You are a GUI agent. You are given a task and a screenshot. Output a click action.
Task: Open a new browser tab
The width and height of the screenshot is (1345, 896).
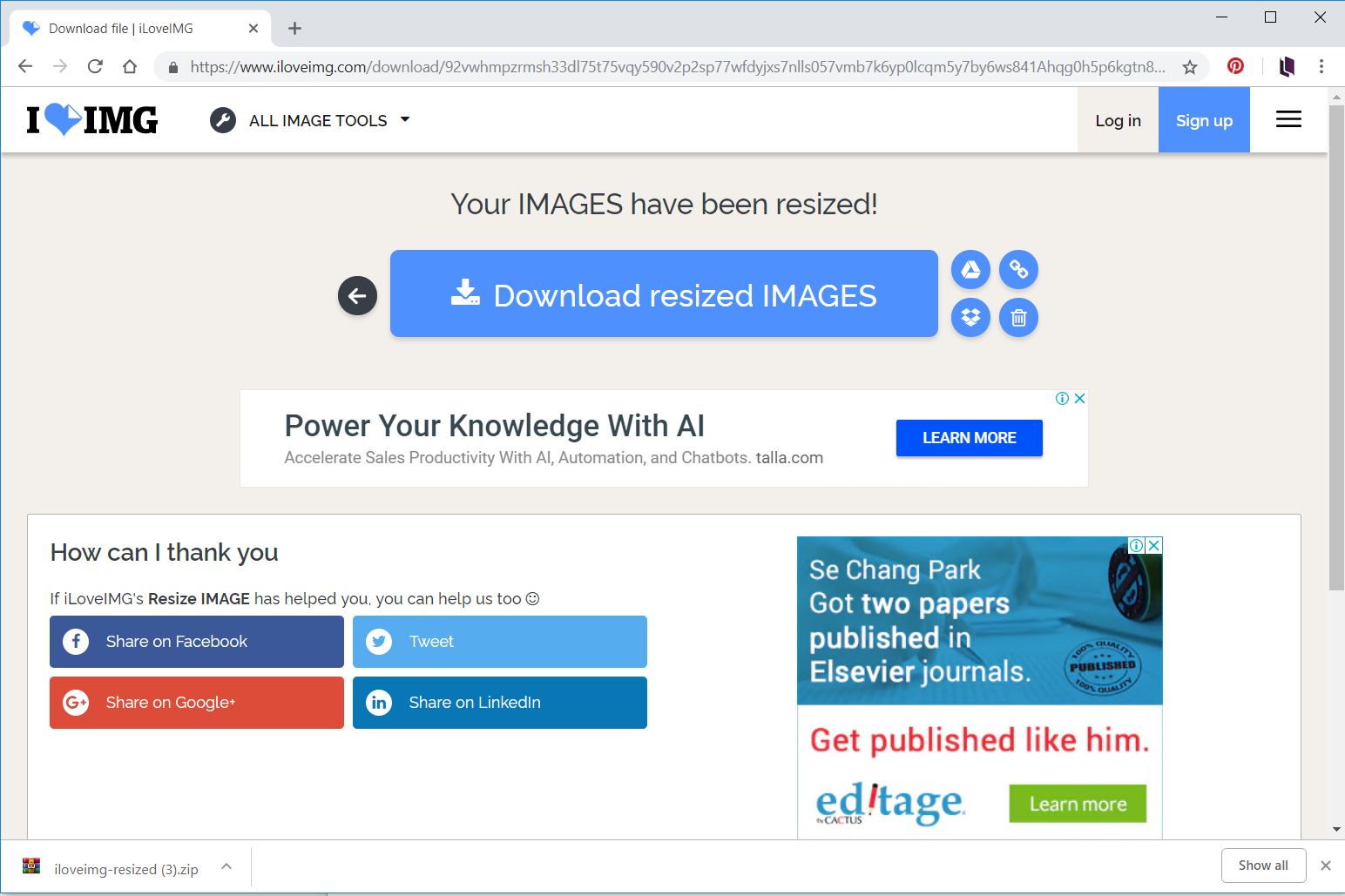pos(295,29)
